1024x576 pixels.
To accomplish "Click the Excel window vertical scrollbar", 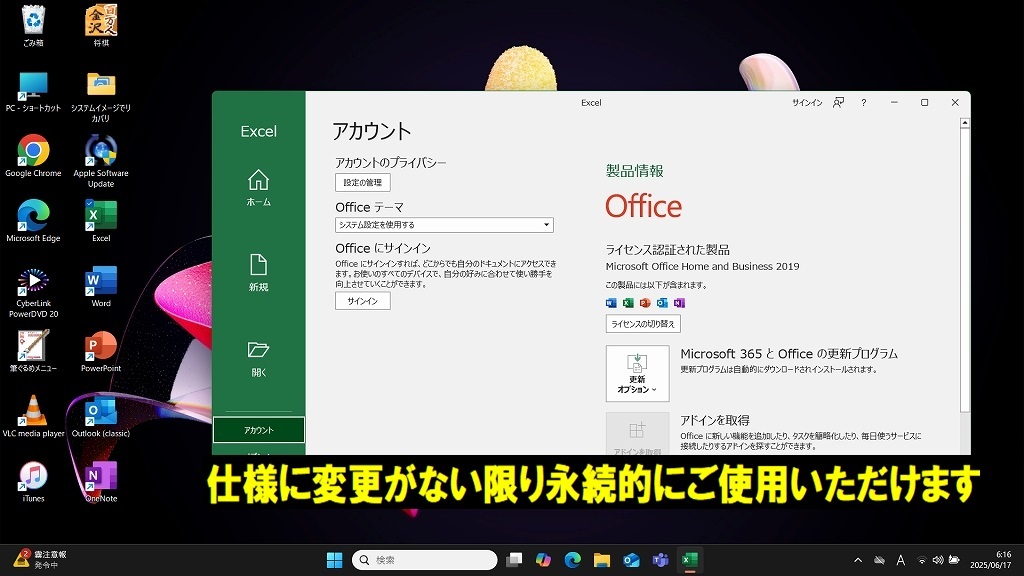I will tap(965, 270).
